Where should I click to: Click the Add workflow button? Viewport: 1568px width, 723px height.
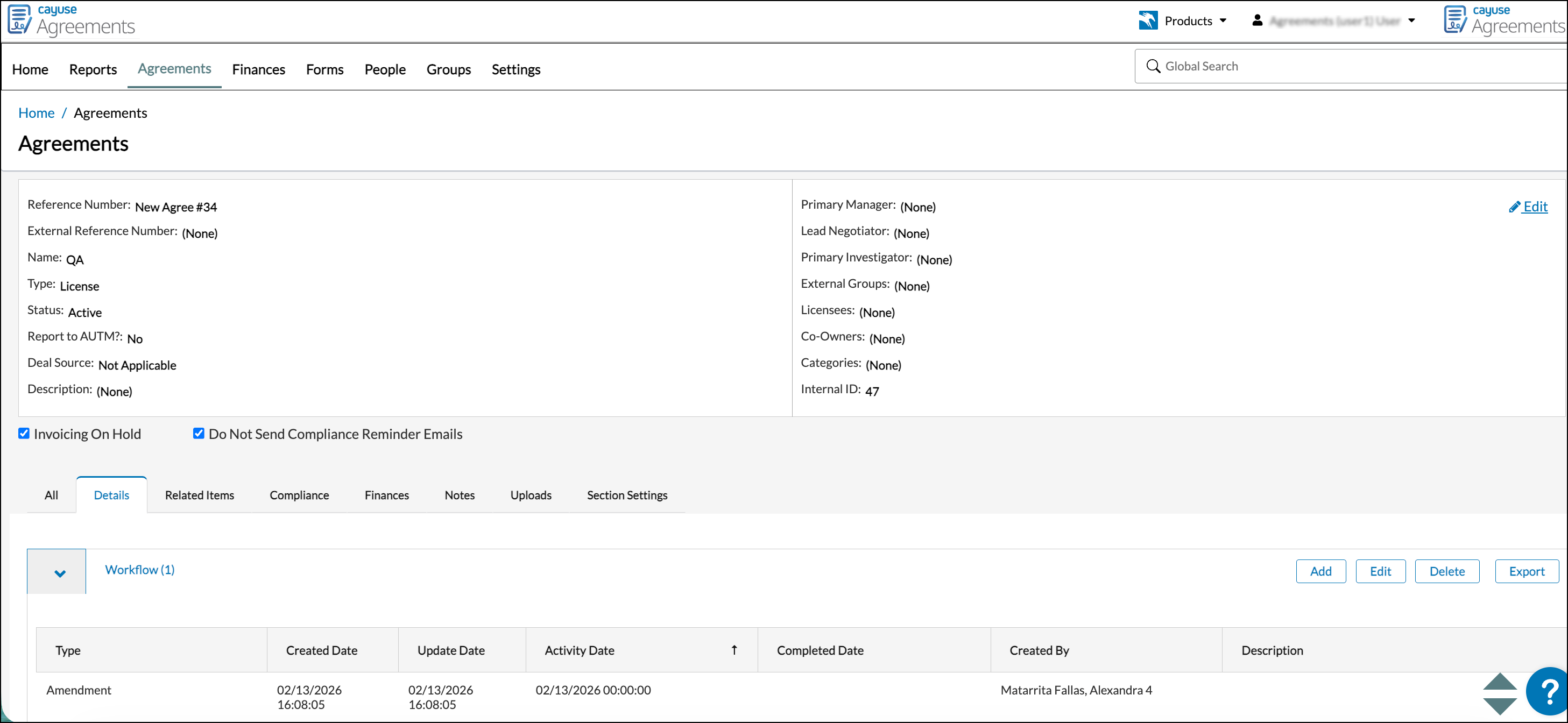pos(1320,571)
